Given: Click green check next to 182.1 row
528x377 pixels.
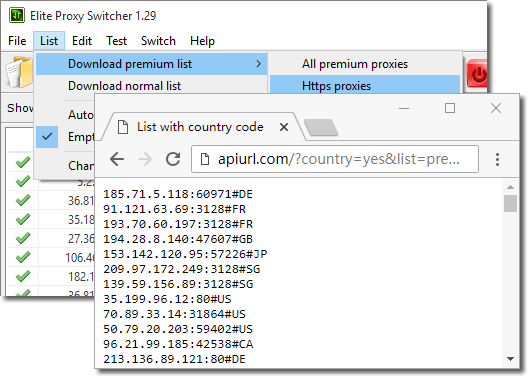Looking at the screenshot, I should (x=23, y=276).
